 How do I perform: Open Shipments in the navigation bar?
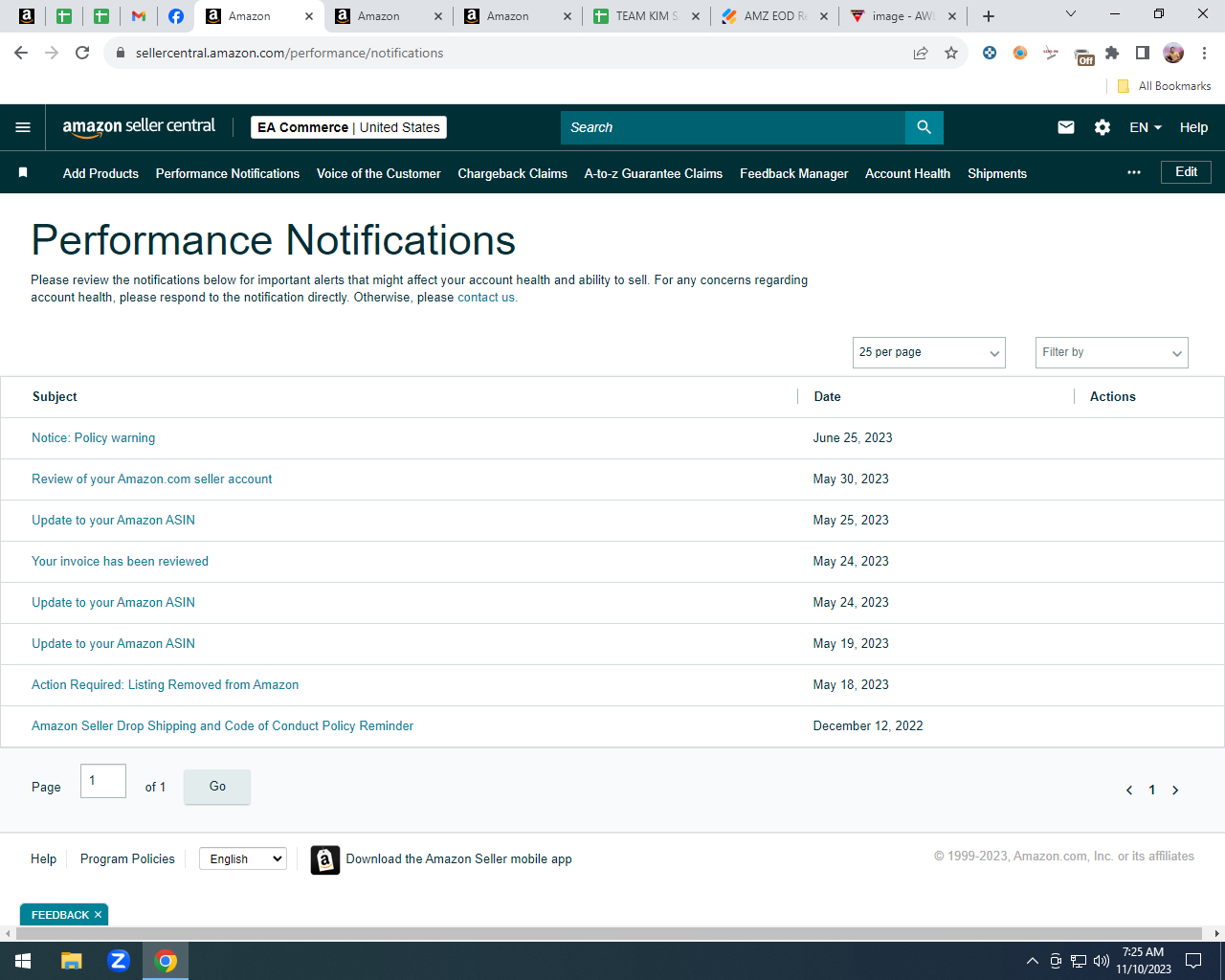997,173
